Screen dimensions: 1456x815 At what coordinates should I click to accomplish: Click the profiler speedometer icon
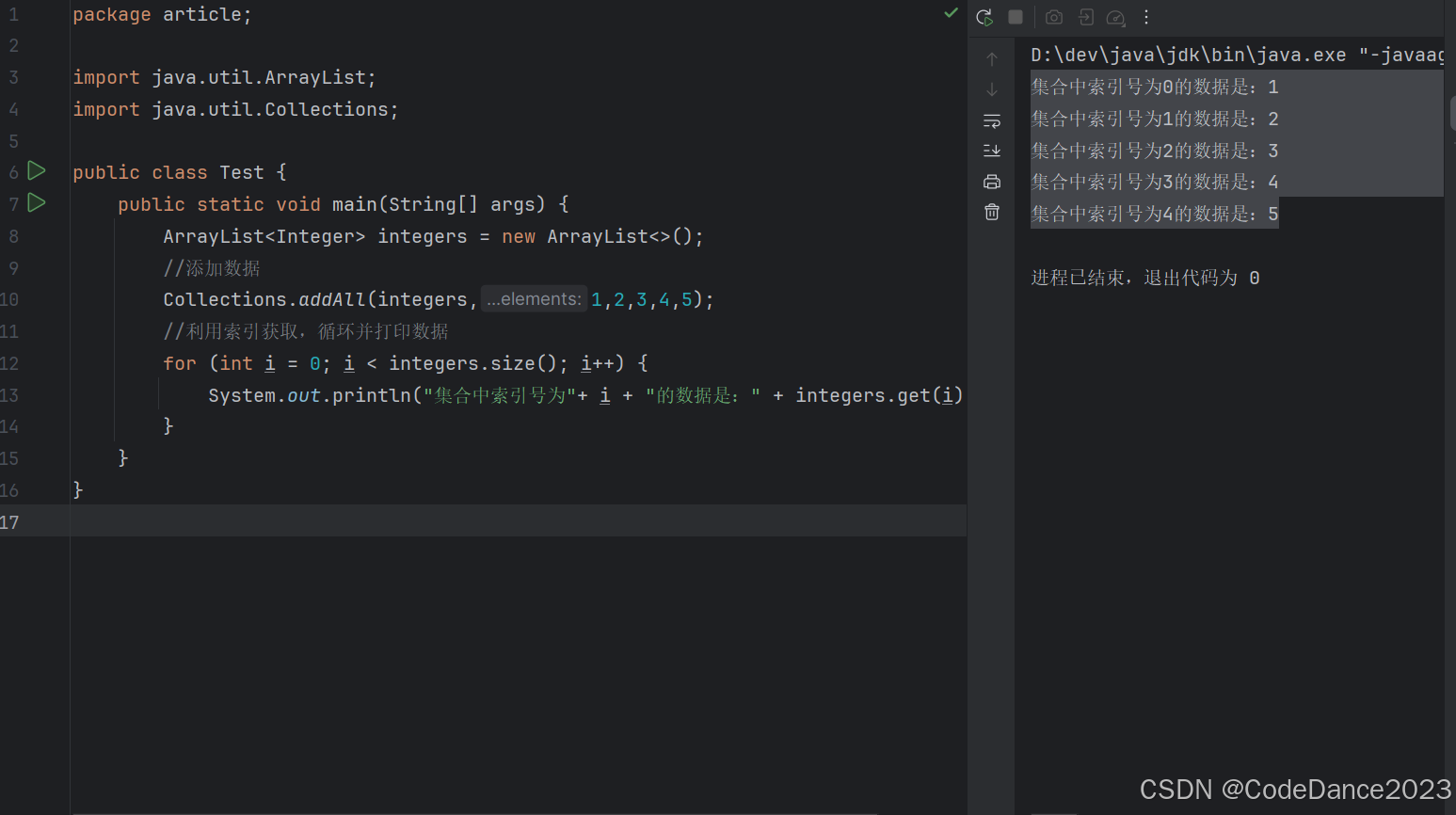point(1116,17)
